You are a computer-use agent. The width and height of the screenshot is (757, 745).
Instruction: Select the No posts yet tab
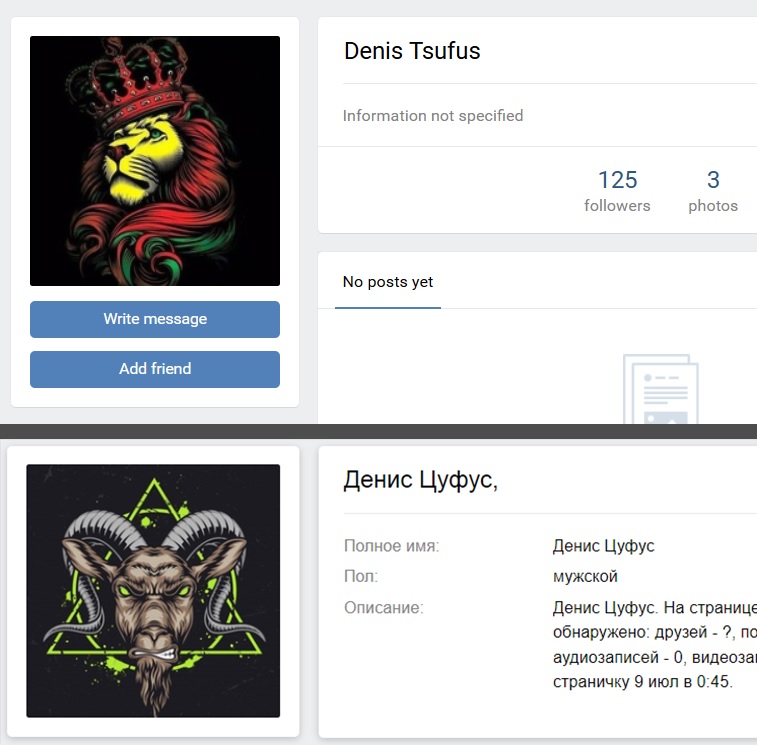pyautogui.click(x=388, y=282)
